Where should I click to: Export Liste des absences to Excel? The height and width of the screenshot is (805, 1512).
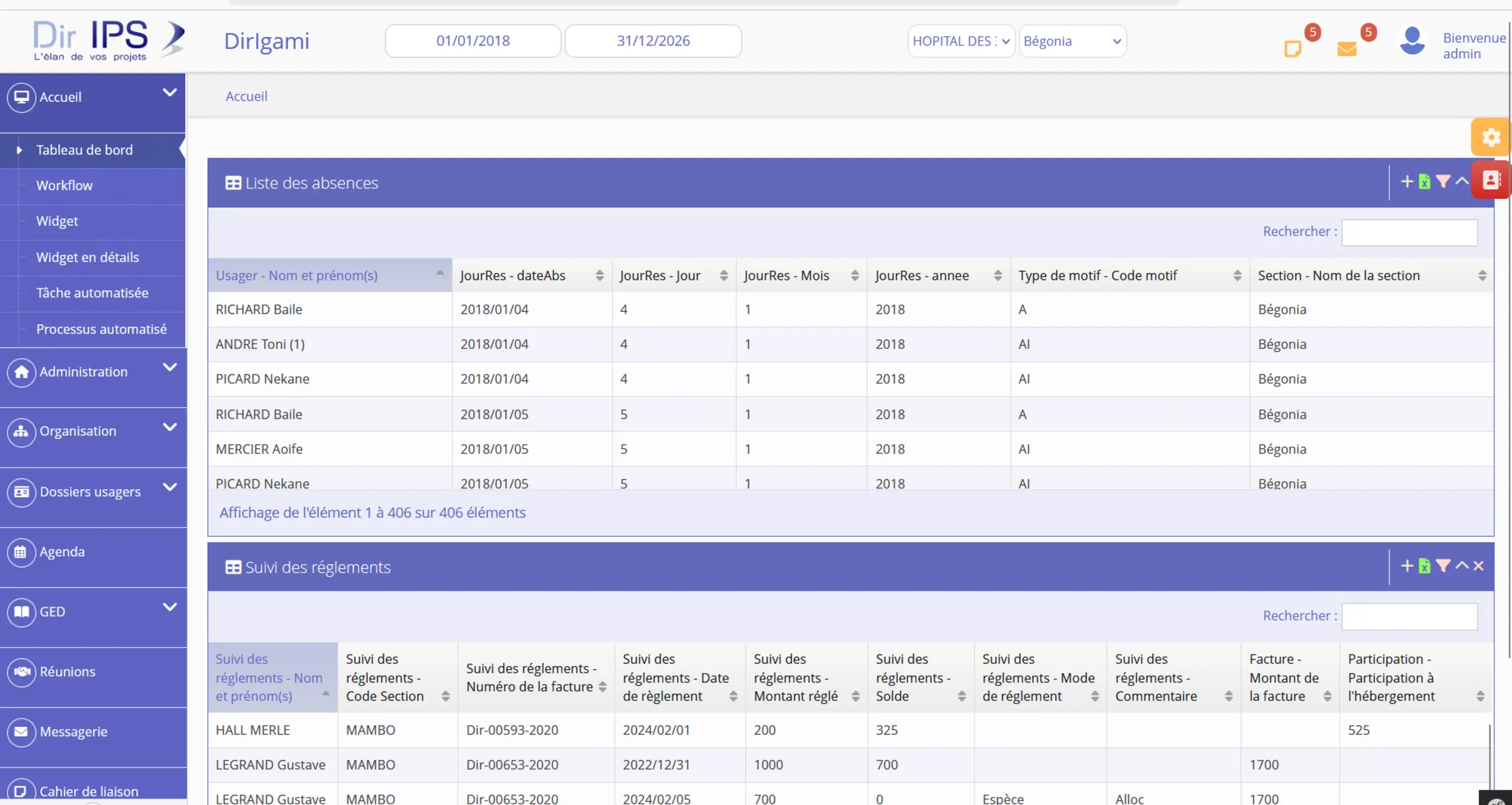pyautogui.click(x=1424, y=182)
